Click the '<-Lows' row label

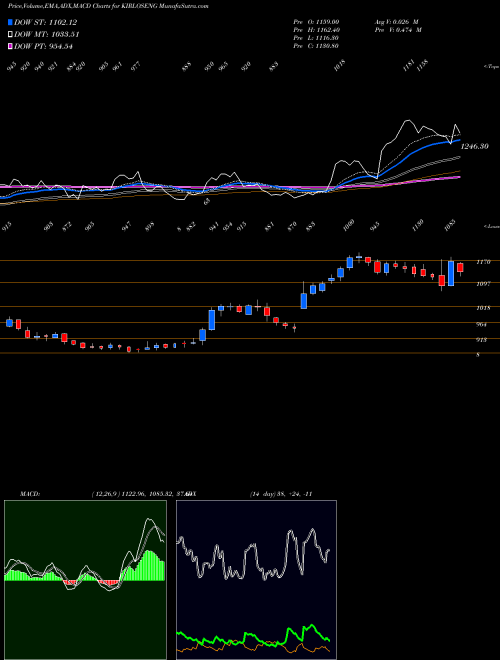[x=491, y=227]
